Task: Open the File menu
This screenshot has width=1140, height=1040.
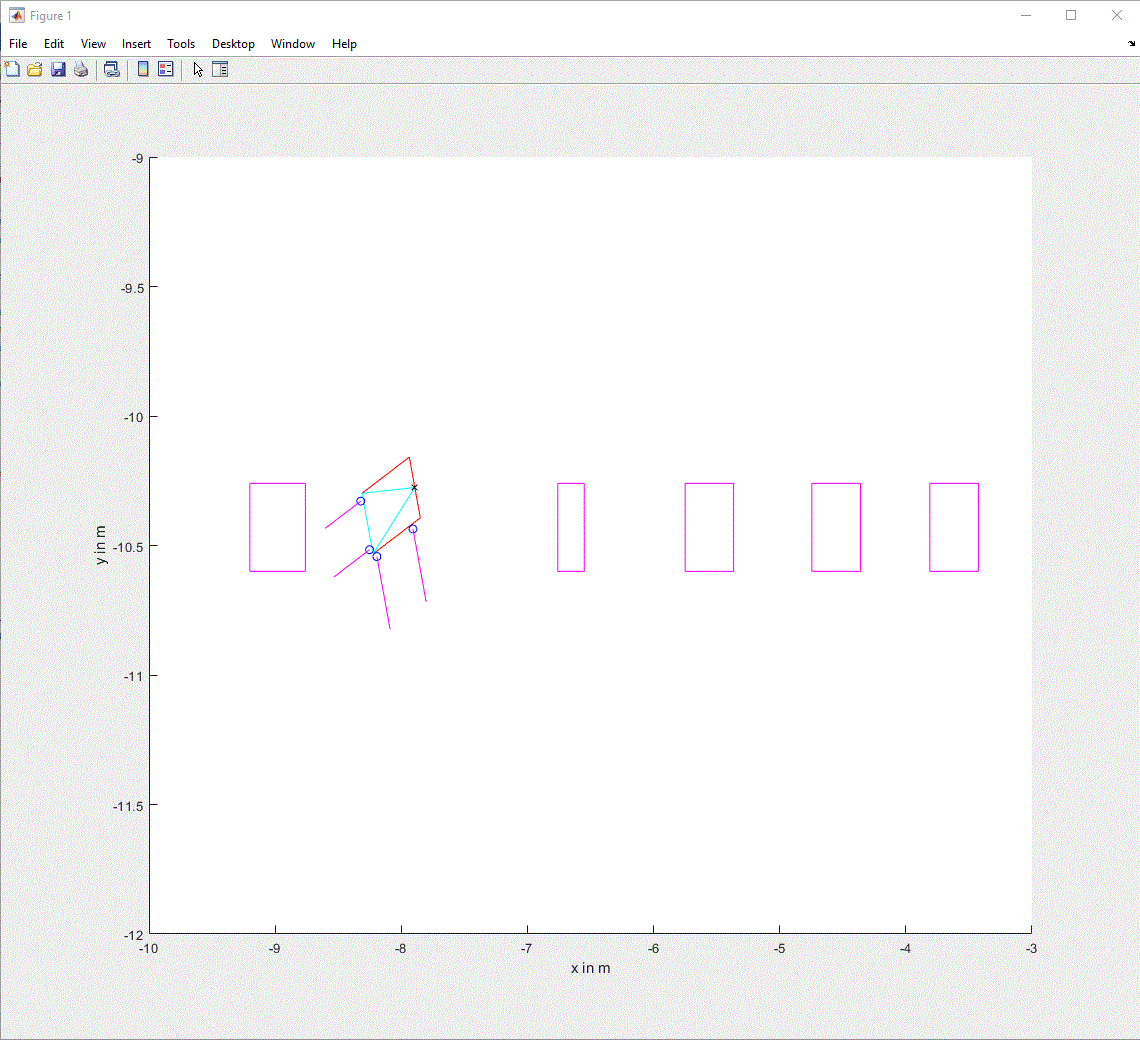Action: pos(18,44)
